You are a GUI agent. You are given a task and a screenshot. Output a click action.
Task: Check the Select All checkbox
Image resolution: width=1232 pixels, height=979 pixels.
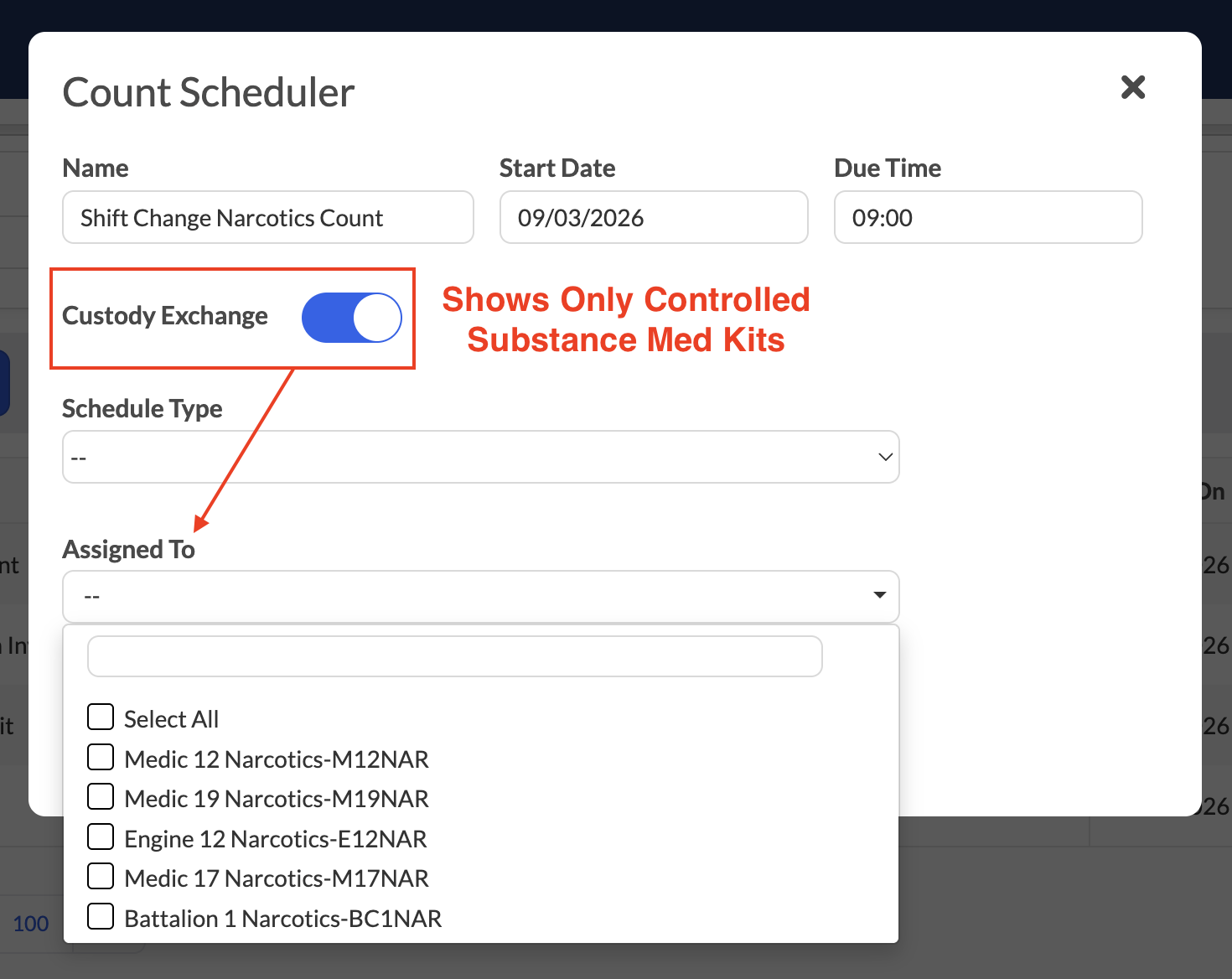101,717
